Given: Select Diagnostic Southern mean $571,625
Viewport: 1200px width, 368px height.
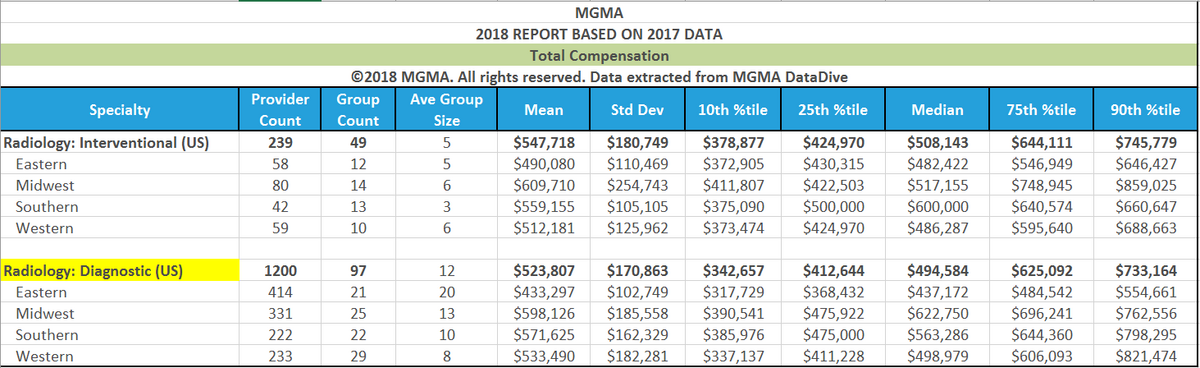Looking at the screenshot, I should point(545,336).
